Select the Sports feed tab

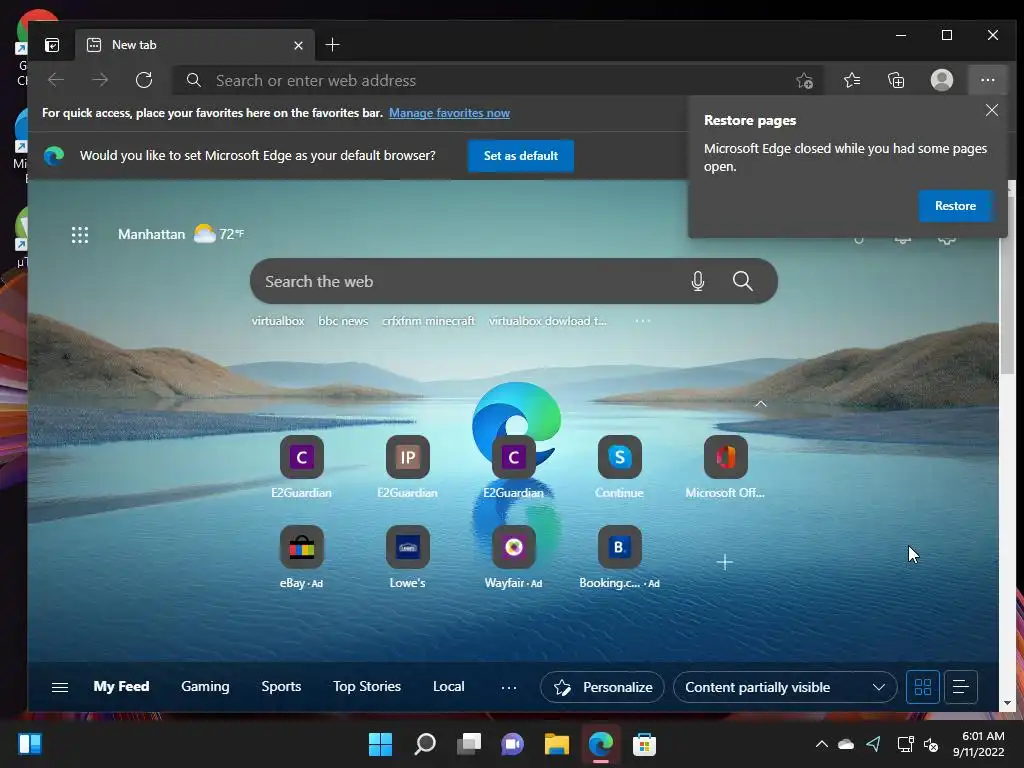[x=281, y=686]
